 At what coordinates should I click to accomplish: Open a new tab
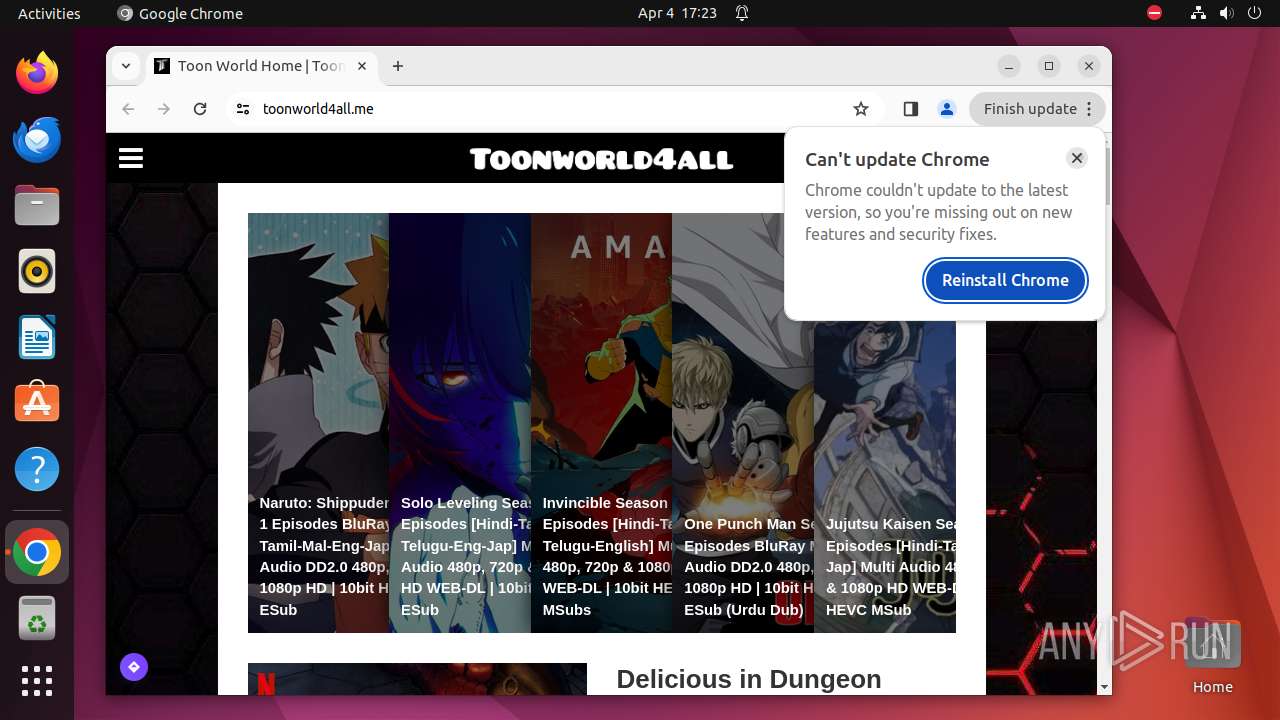(398, 66)
